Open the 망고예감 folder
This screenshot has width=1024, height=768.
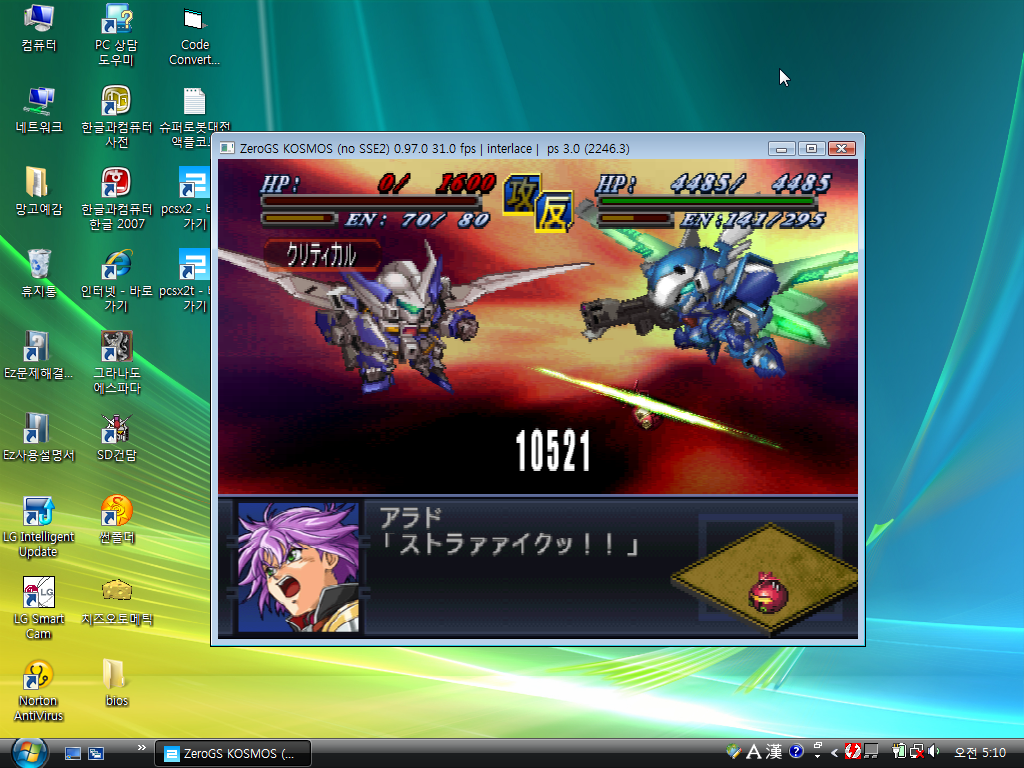pyautogui.click(x=39, y=192)
